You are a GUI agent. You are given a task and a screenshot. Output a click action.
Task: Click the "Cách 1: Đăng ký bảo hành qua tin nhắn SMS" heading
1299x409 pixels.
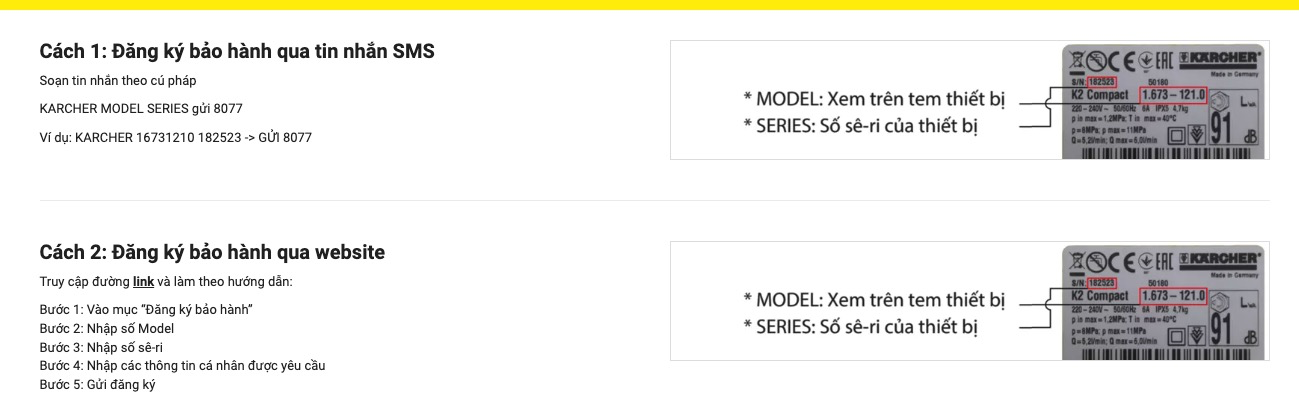click(237, 51)
